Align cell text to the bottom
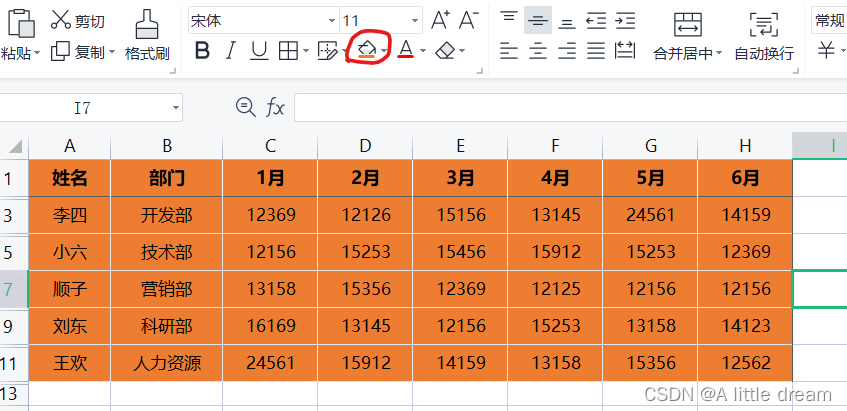Viewport: 847px width, 411px height. 567,21
